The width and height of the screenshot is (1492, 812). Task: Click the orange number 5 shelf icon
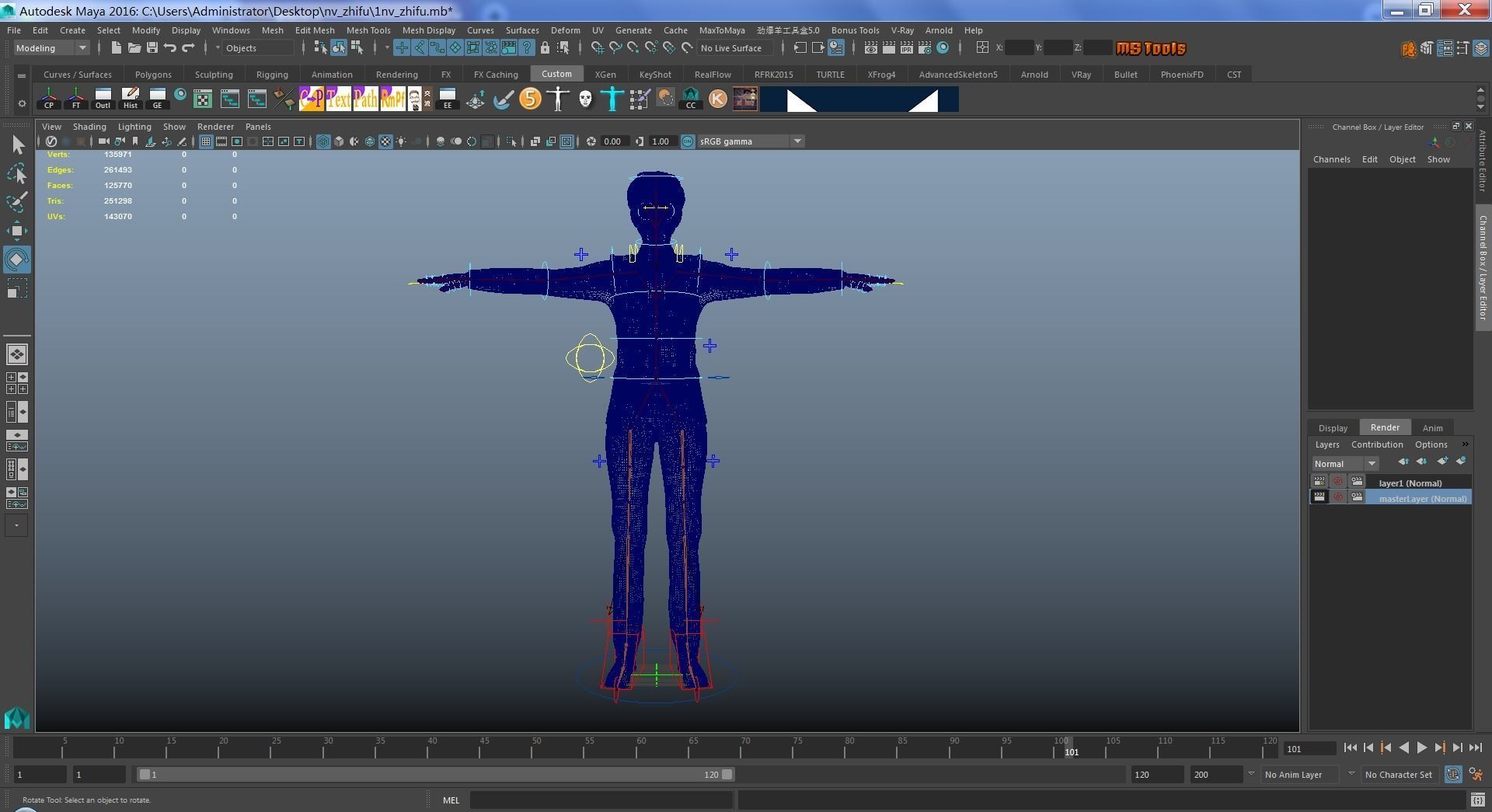(530, 99)
